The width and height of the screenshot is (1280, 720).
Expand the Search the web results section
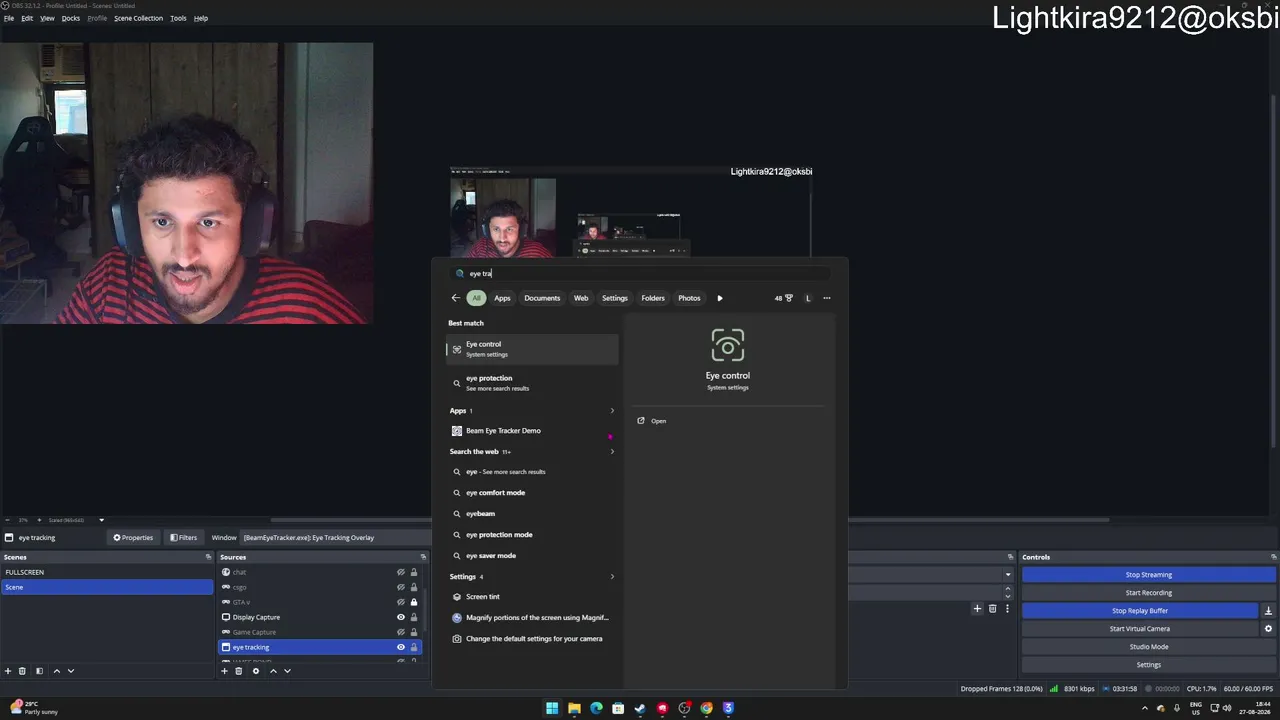612,452
